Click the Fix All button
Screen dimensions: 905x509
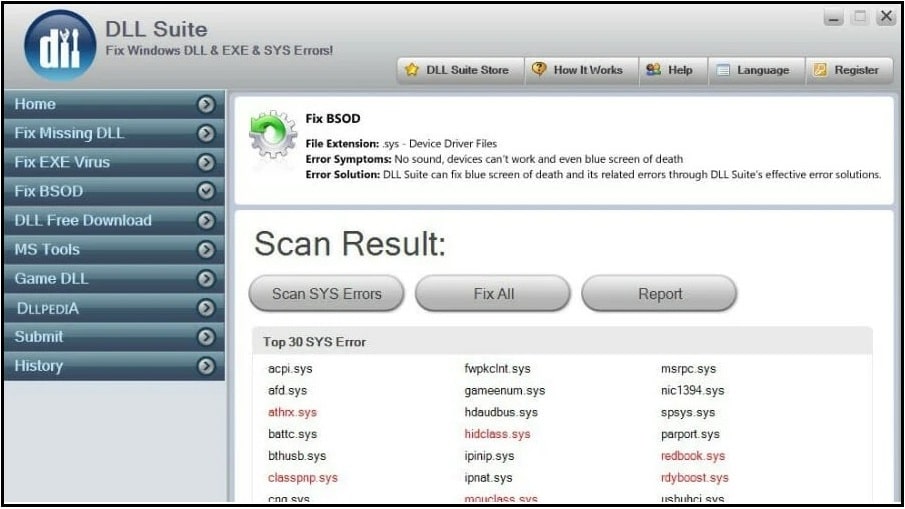[493, 294]
